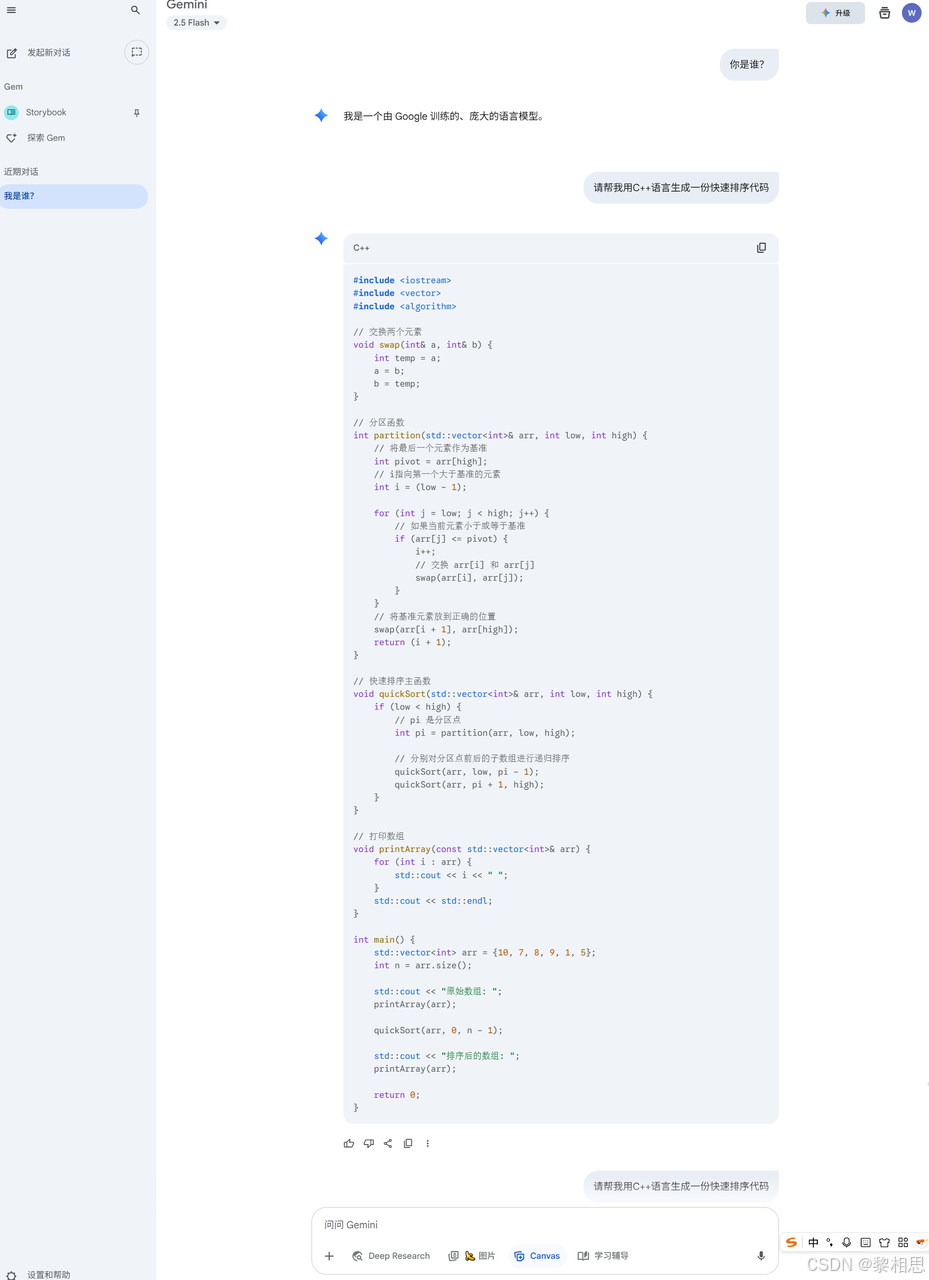Click the 升级 upgrade button

tap(835, 13)
